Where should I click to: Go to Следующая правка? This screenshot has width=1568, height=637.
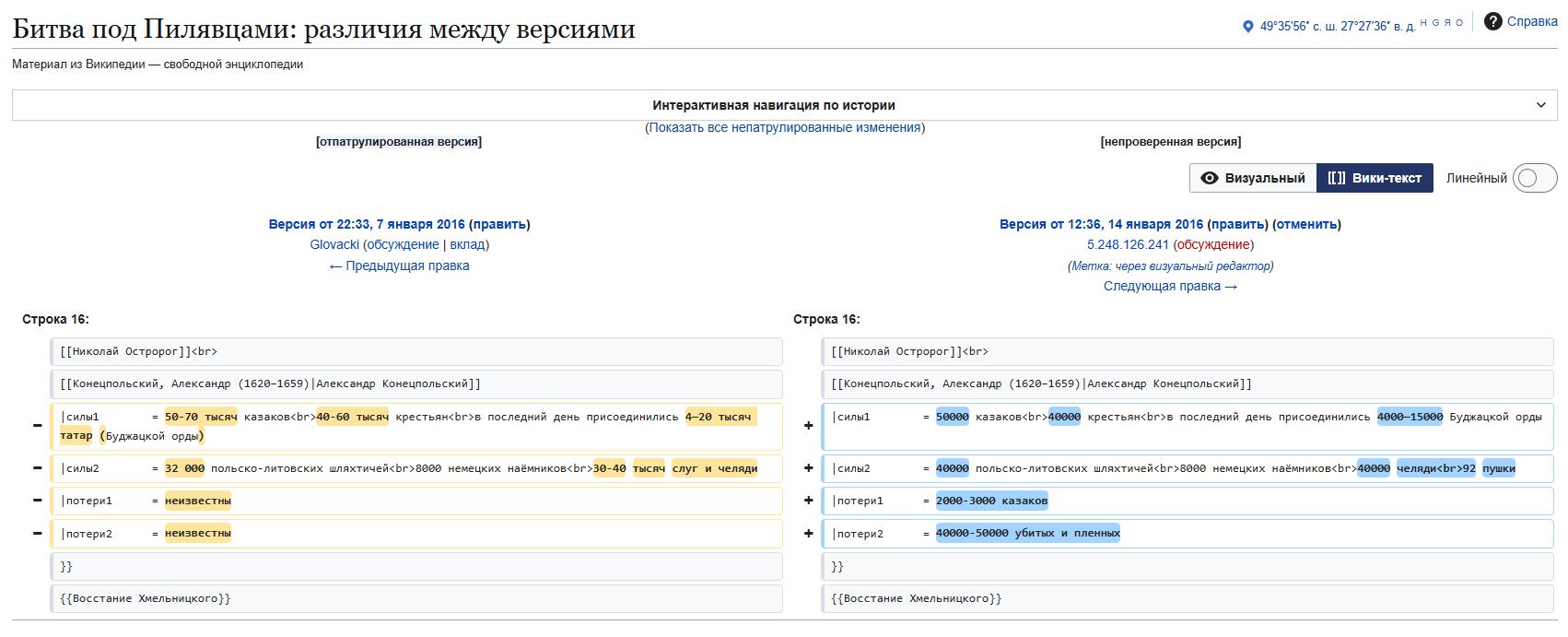tap(1170, 286)
